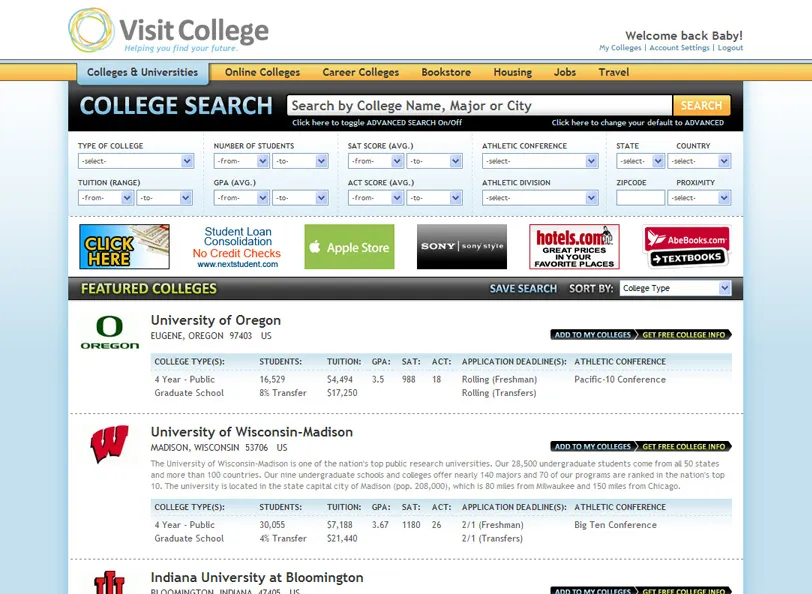This screenshot has width=812, height=594.
Task: Open the Wisconsin-Madison W logo
Action: point(109,444)
